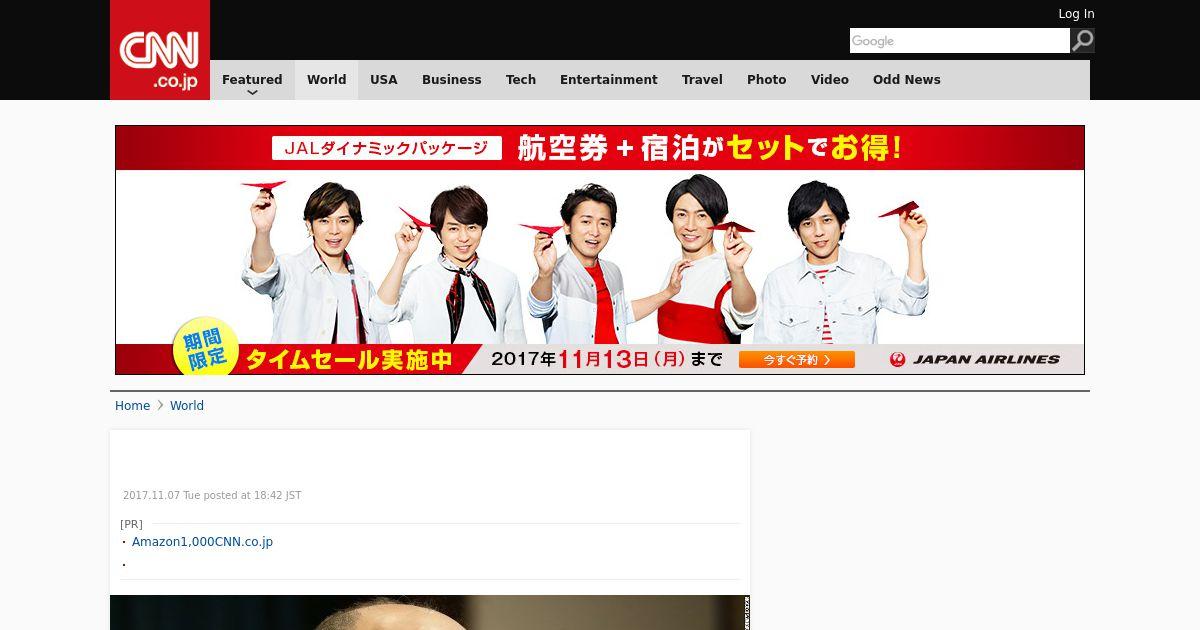Open the World nav tab
The width and height of the screenshot is (1200, 630).
pos(326,80)
